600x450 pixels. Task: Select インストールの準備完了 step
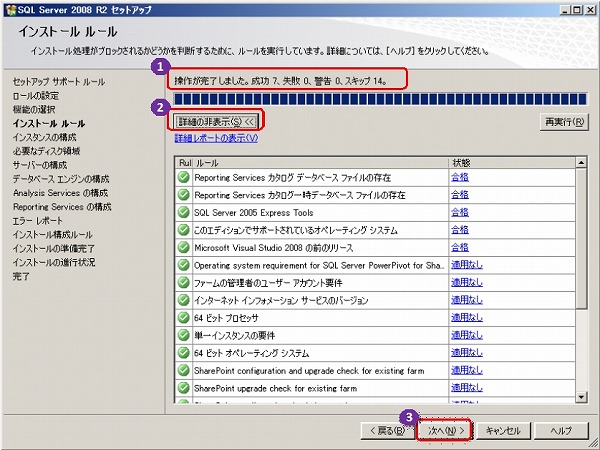tap(54, 248)
